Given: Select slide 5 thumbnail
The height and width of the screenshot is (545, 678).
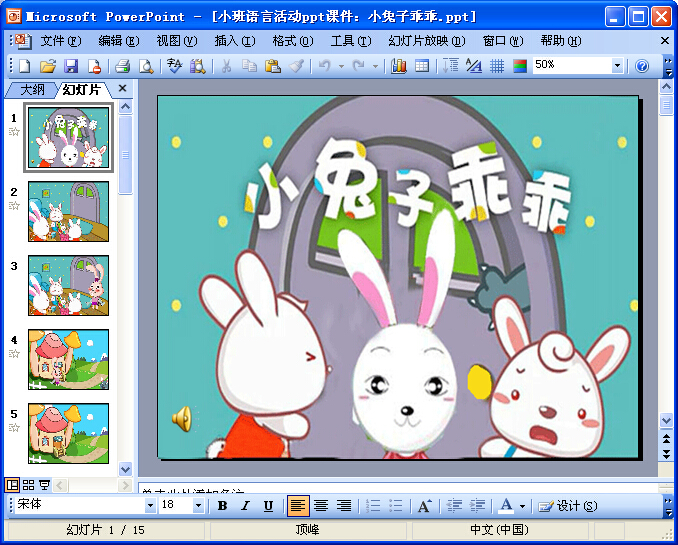Looking at the screenshot, I should coord(68,433).
